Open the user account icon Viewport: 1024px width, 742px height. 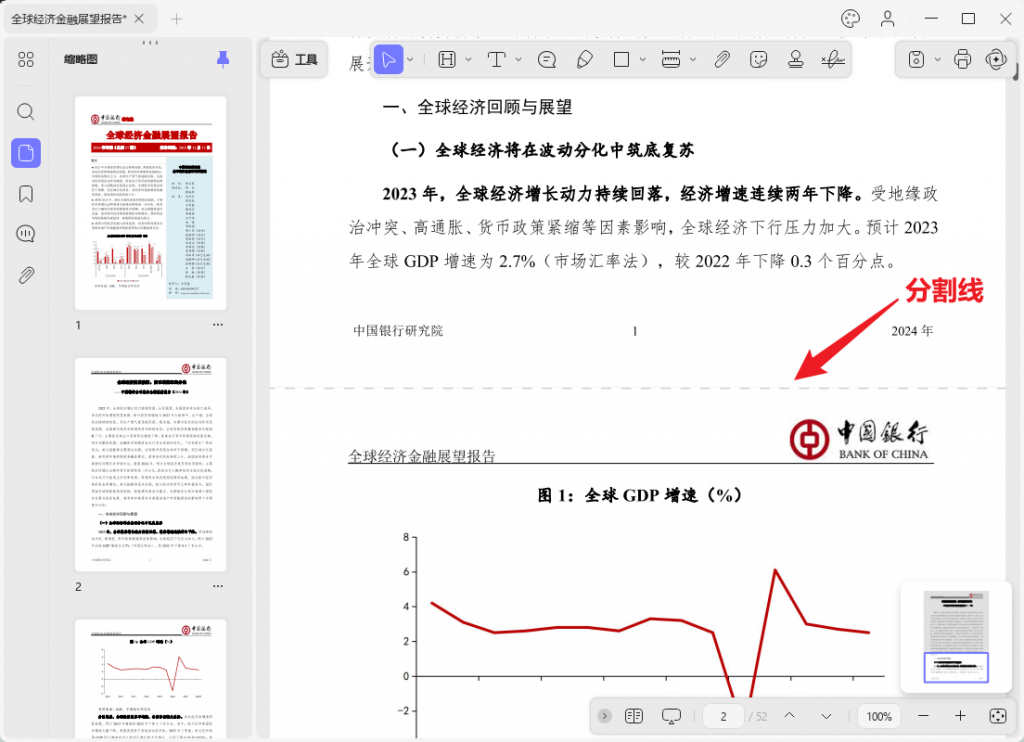[888, 19]
